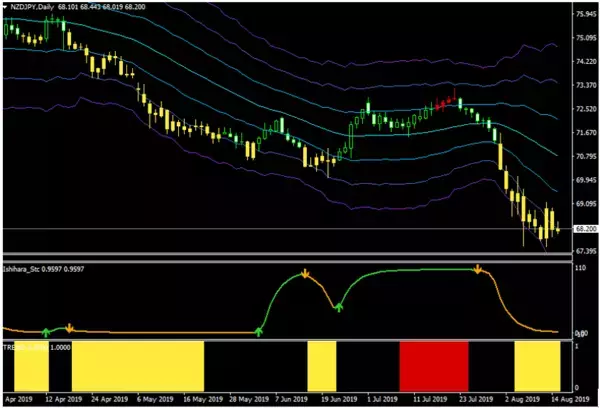Viewport: 600px width, 408px height.
Task: Click the yellow trend block near 19 Jun
Action: [x=321, y=365]
